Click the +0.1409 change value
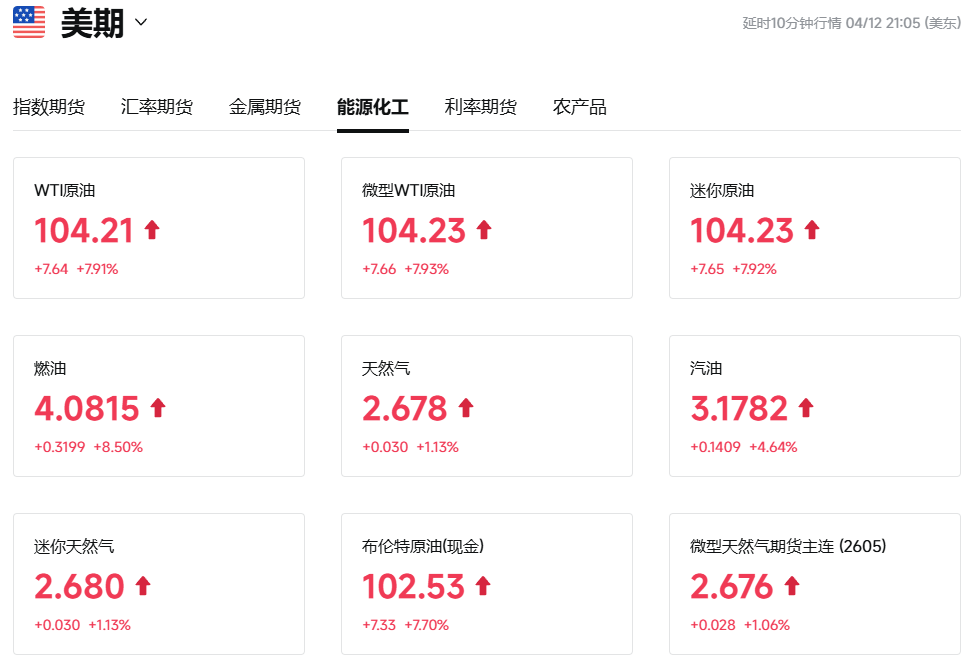 pos(716,447)
